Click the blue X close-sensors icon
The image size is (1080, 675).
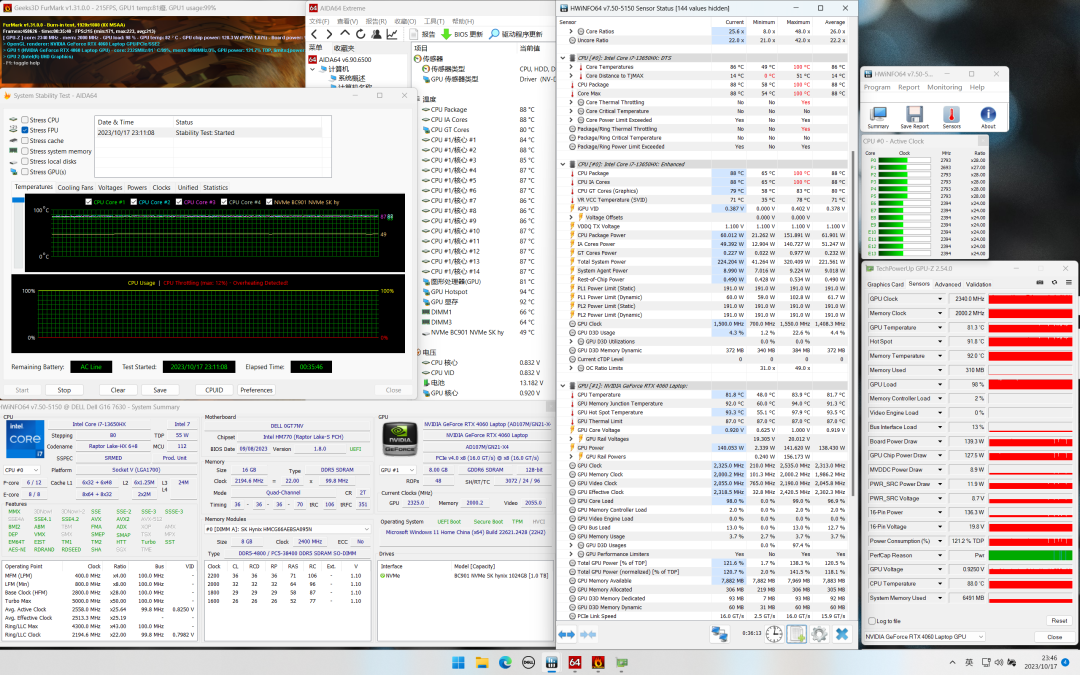(842, 634)
